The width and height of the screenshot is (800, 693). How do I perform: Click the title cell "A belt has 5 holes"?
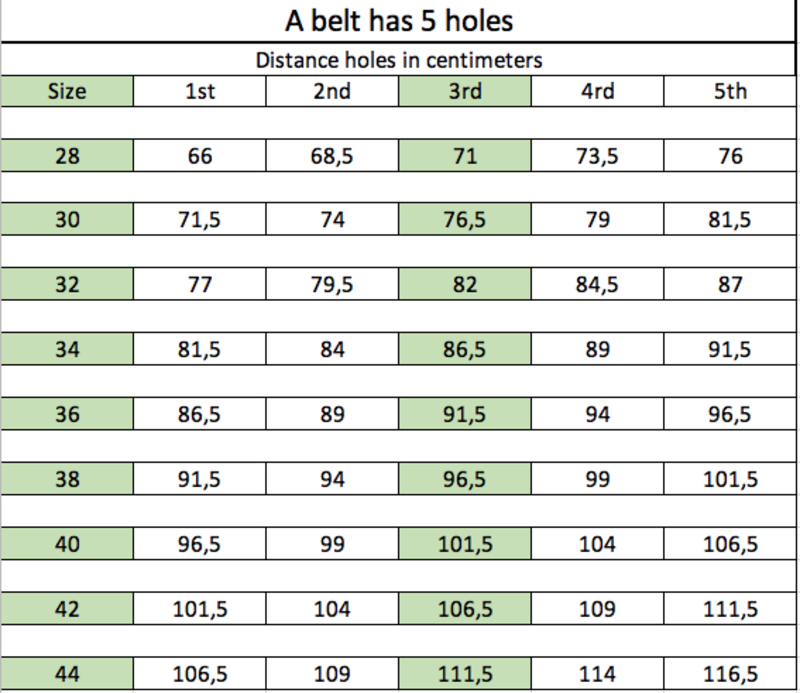pos(399,20)
